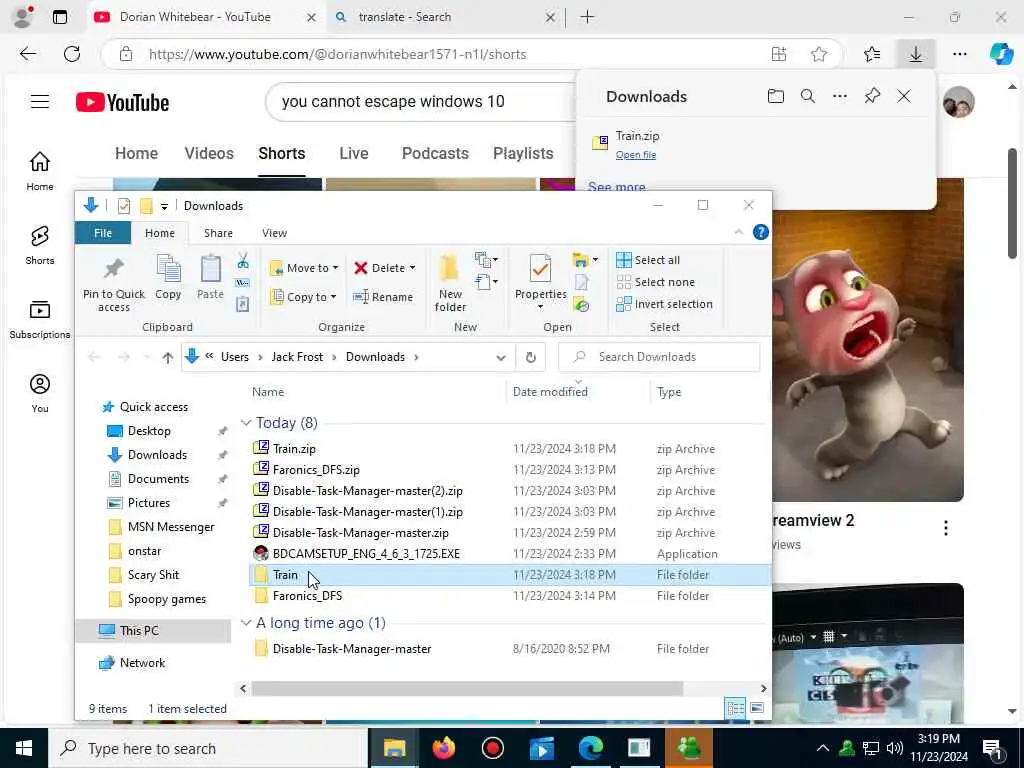1024x768 pixels.
Task: Expand address bar history dropdown
Action: 501,357
